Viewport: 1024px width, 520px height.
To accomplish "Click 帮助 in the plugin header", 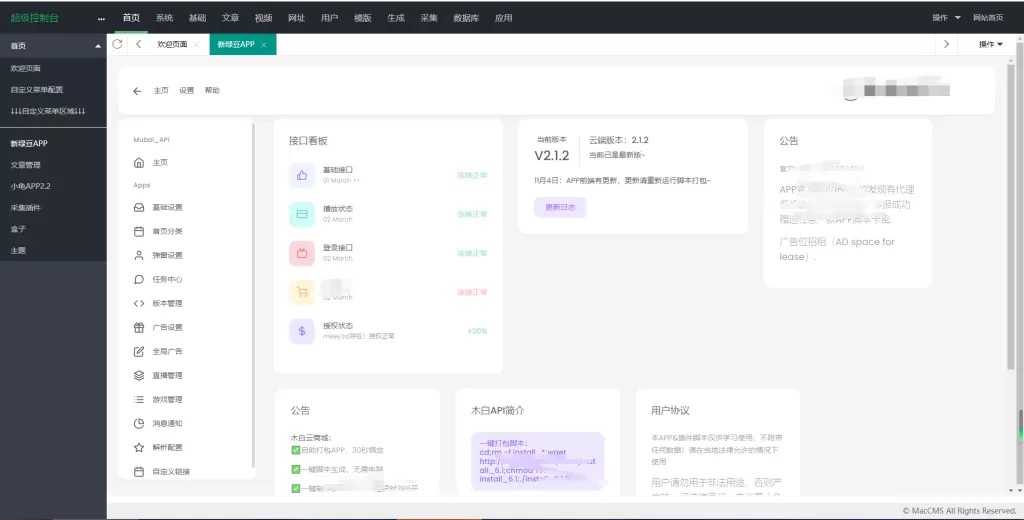I will coord(212,91).
